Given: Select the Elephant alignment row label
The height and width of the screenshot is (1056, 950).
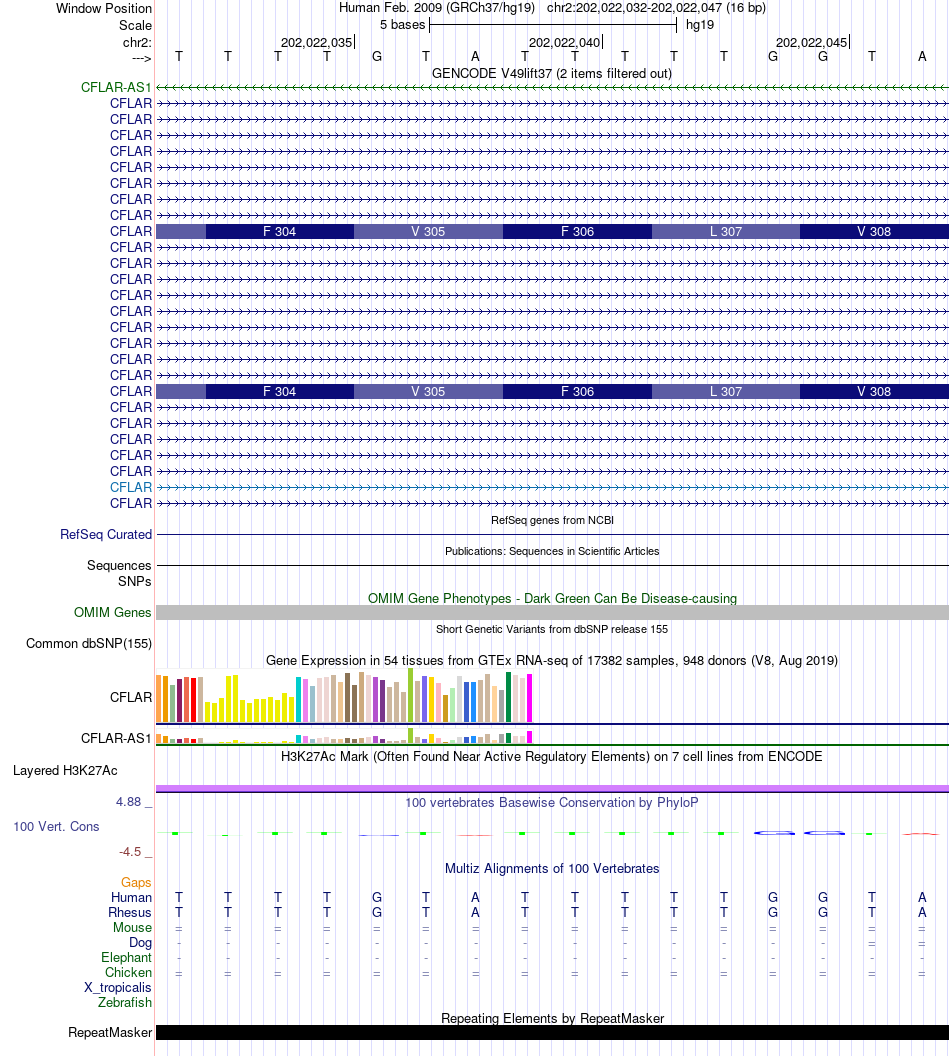Looking at the screenshot, I should pos(127,957).
